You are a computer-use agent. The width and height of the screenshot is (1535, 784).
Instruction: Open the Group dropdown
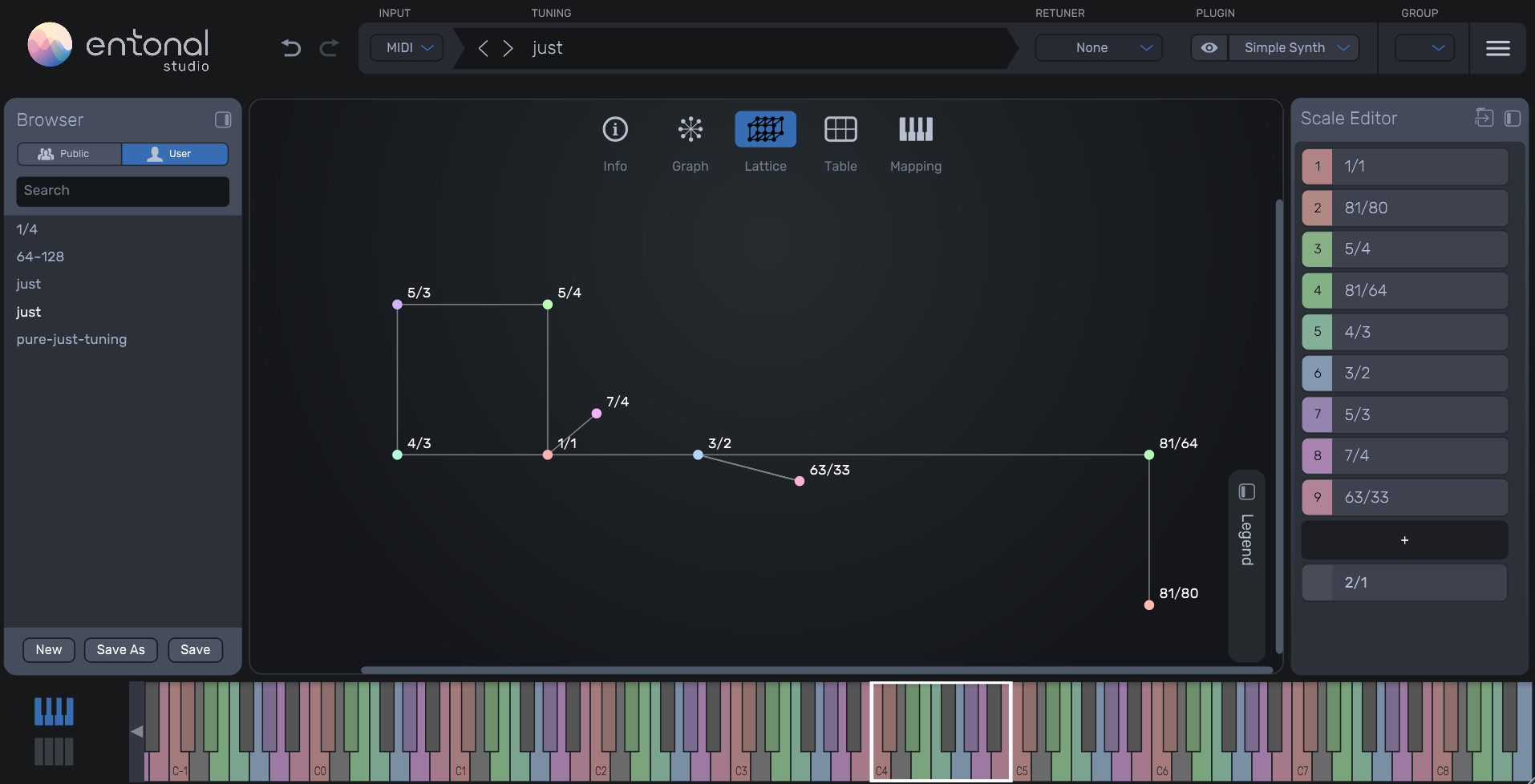(1424, 48)
